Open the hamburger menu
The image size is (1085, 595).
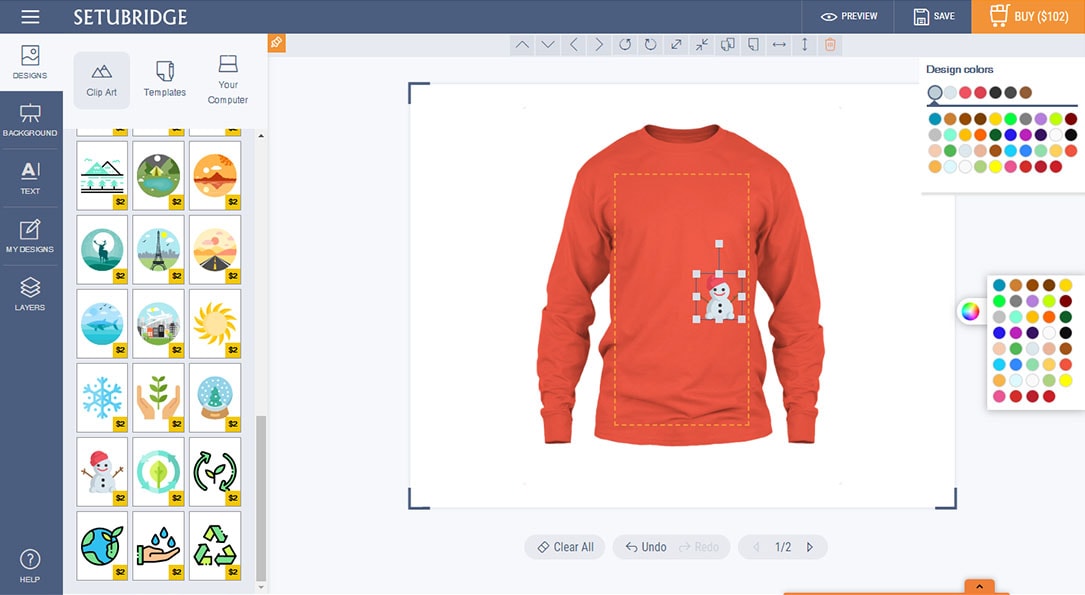(30, 17)
